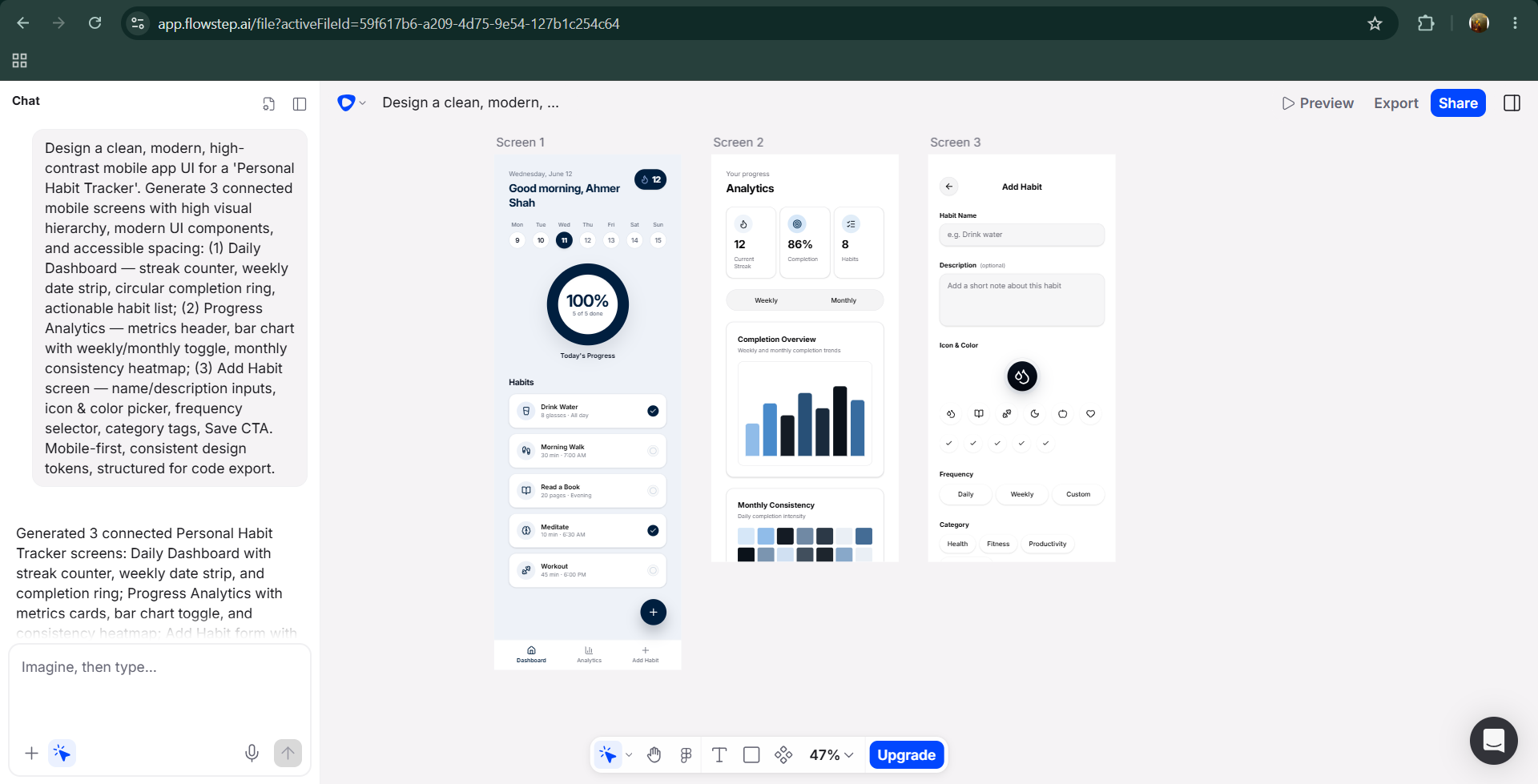Go back in browser history
Image resolution: width=1538 pixels, height=784 pixels.
(23, 23)
